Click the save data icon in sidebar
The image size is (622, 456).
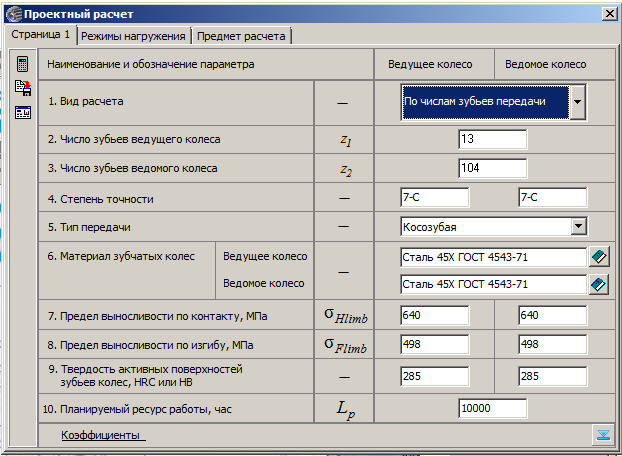[x=22, y=88]
